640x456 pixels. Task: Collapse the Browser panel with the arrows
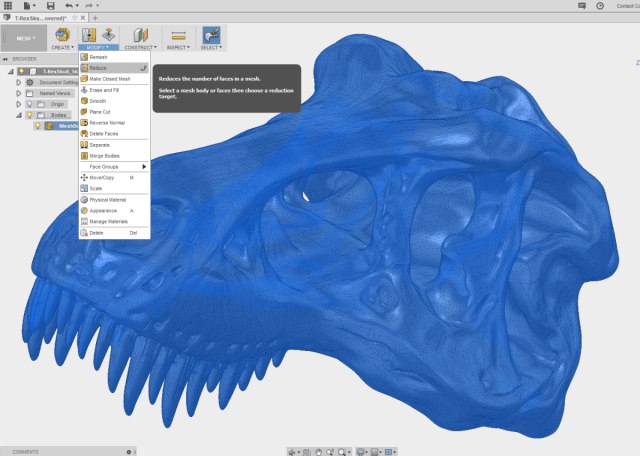[5, 59]
